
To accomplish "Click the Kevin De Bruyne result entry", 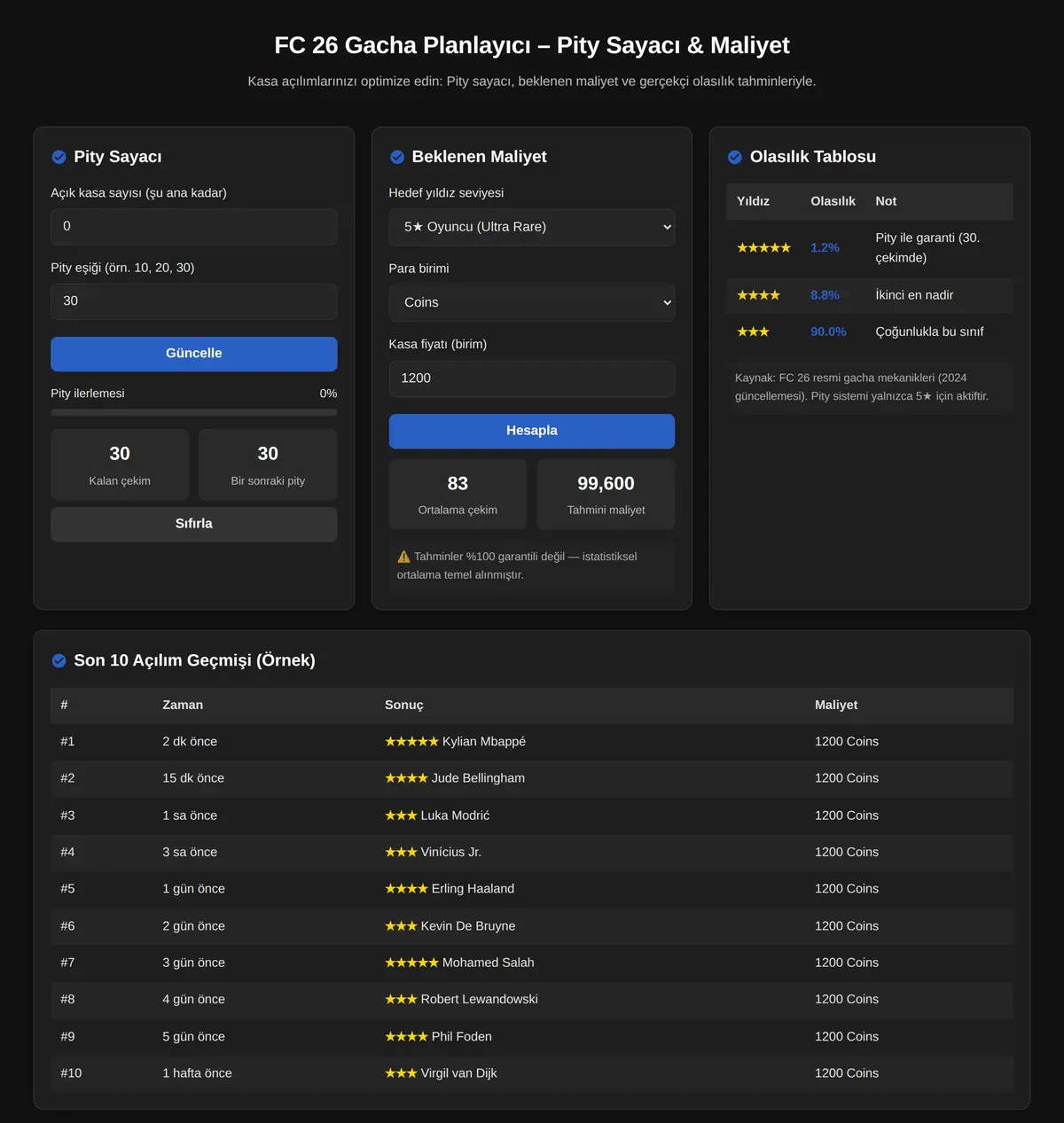I will click(x=450, y=926).
